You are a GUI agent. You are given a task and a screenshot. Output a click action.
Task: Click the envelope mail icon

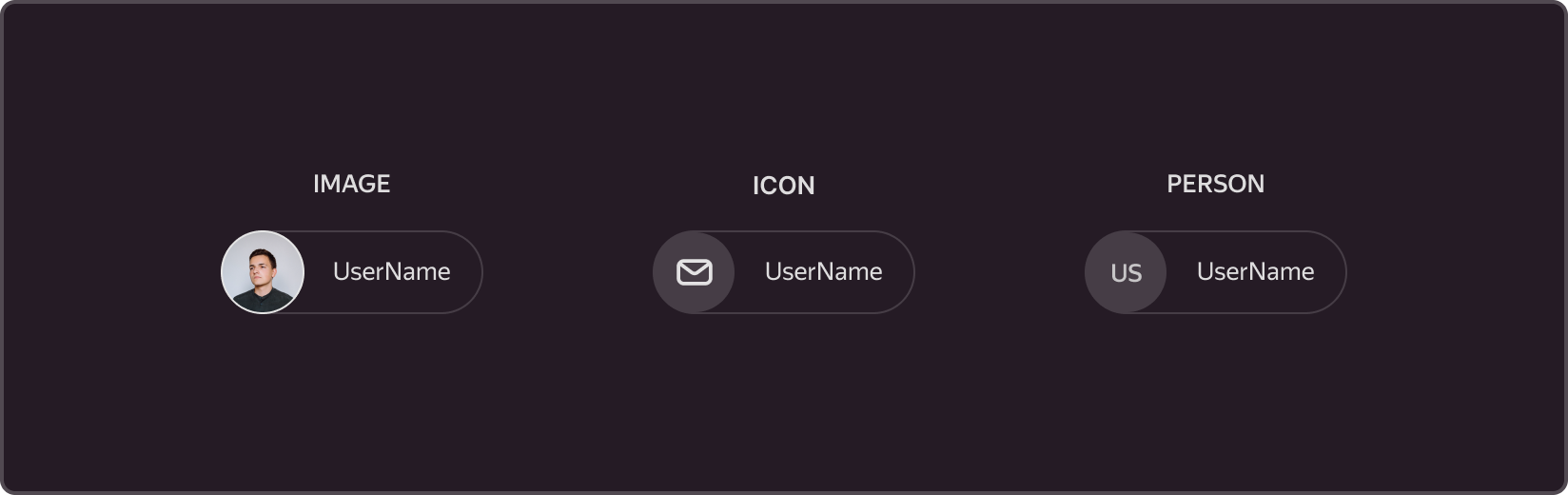[x=695, y=272]
